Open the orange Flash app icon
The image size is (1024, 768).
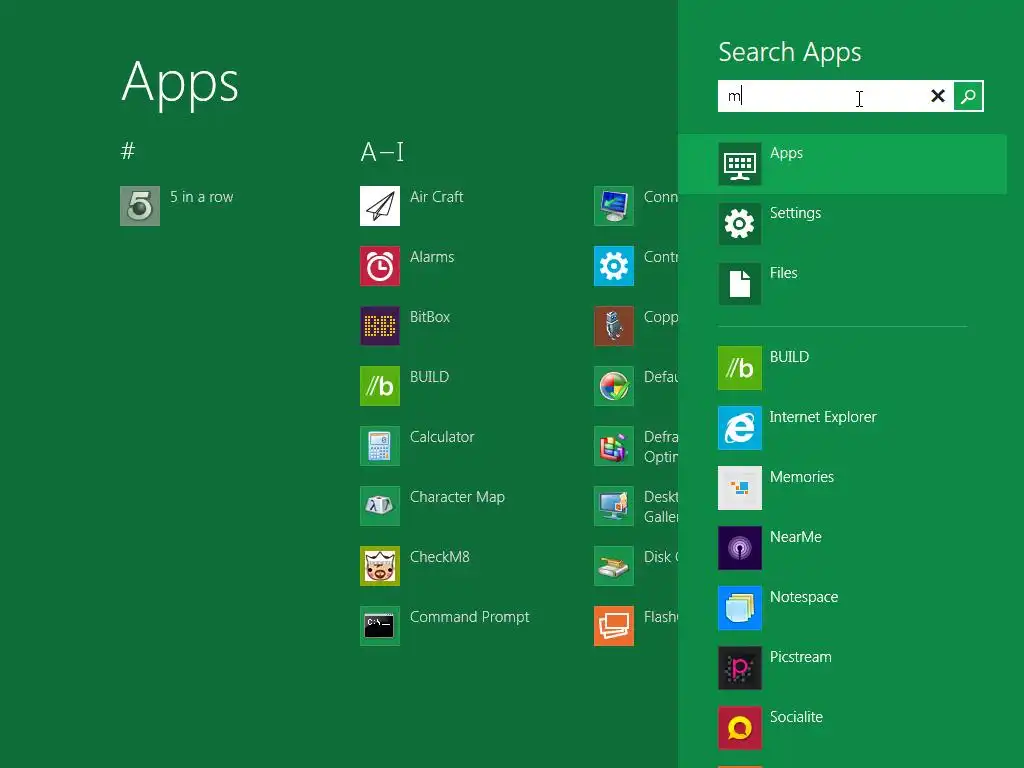point(613,626)
